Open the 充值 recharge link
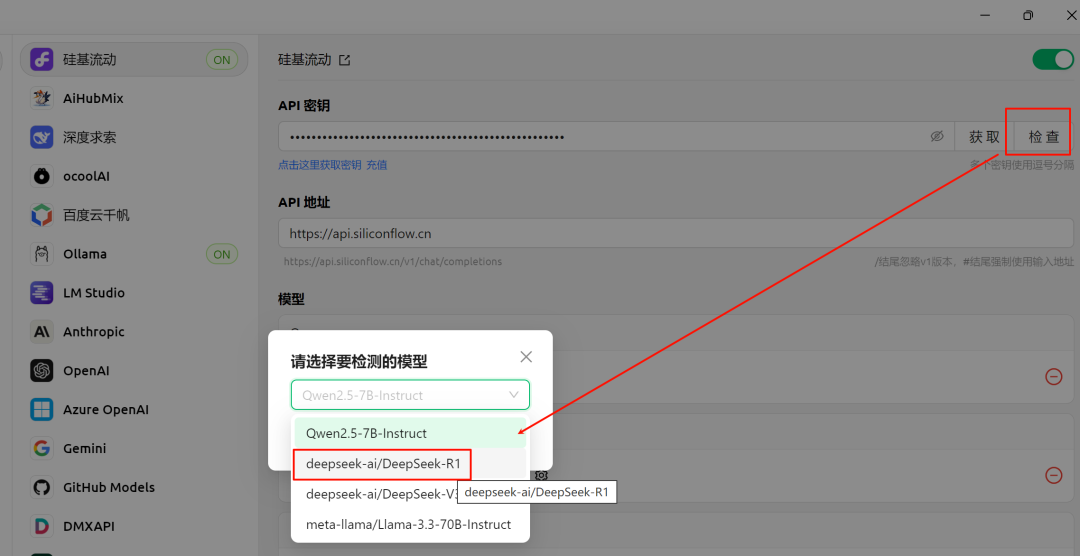1080x556 pixels. (376, 165)
